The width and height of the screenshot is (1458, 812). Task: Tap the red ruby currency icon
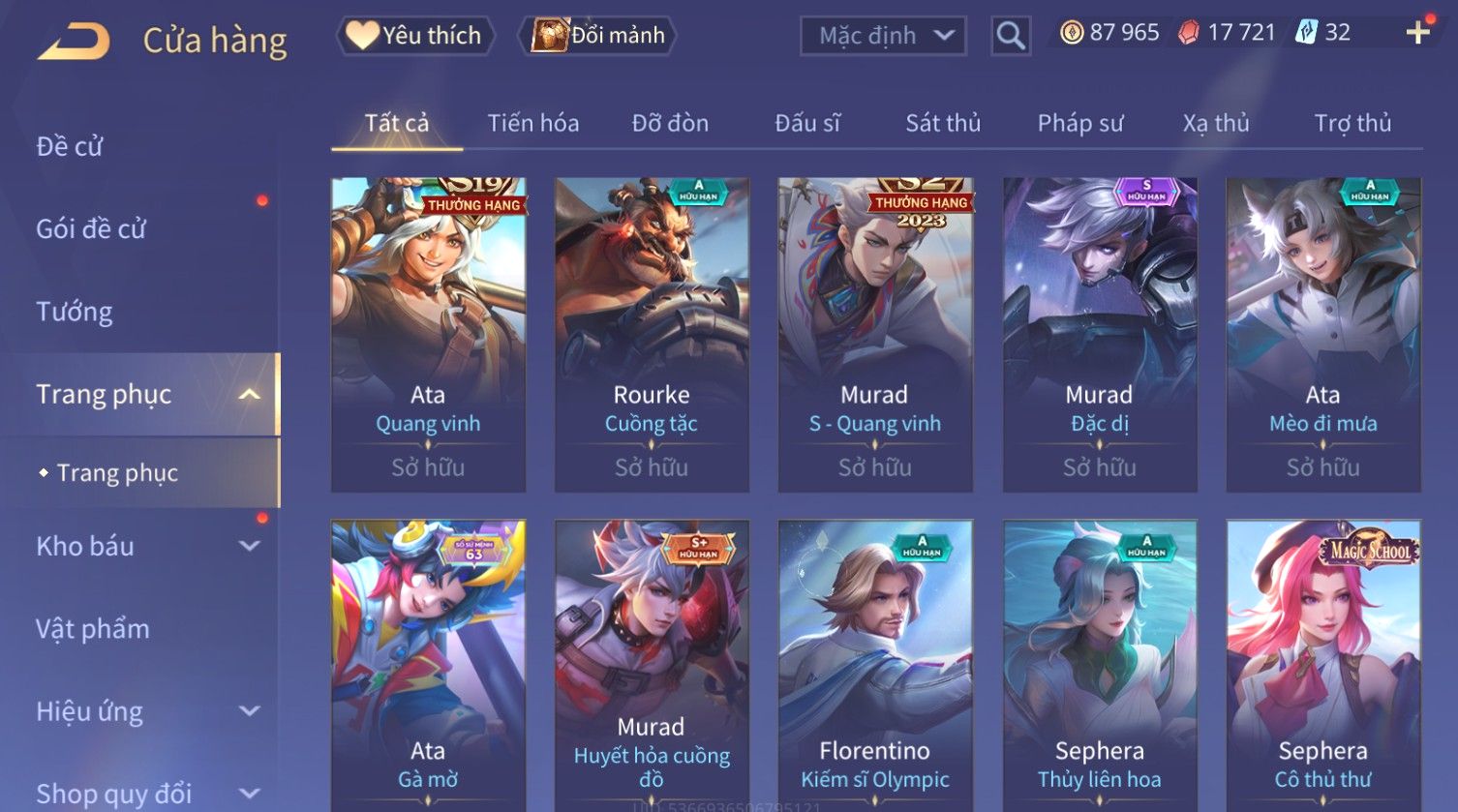coord(1188,33)
